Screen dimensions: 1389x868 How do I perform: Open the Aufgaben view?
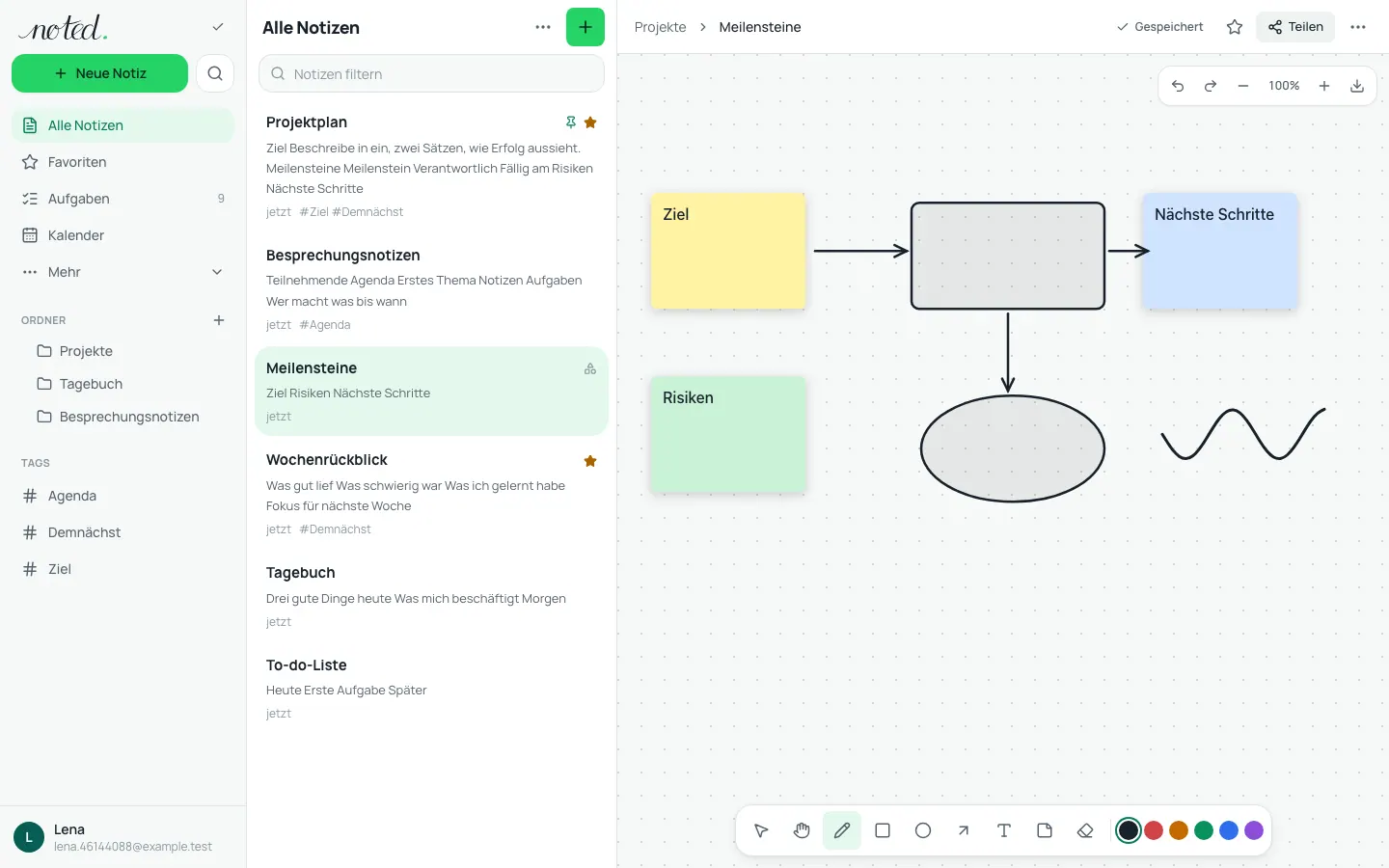(123, 199)
